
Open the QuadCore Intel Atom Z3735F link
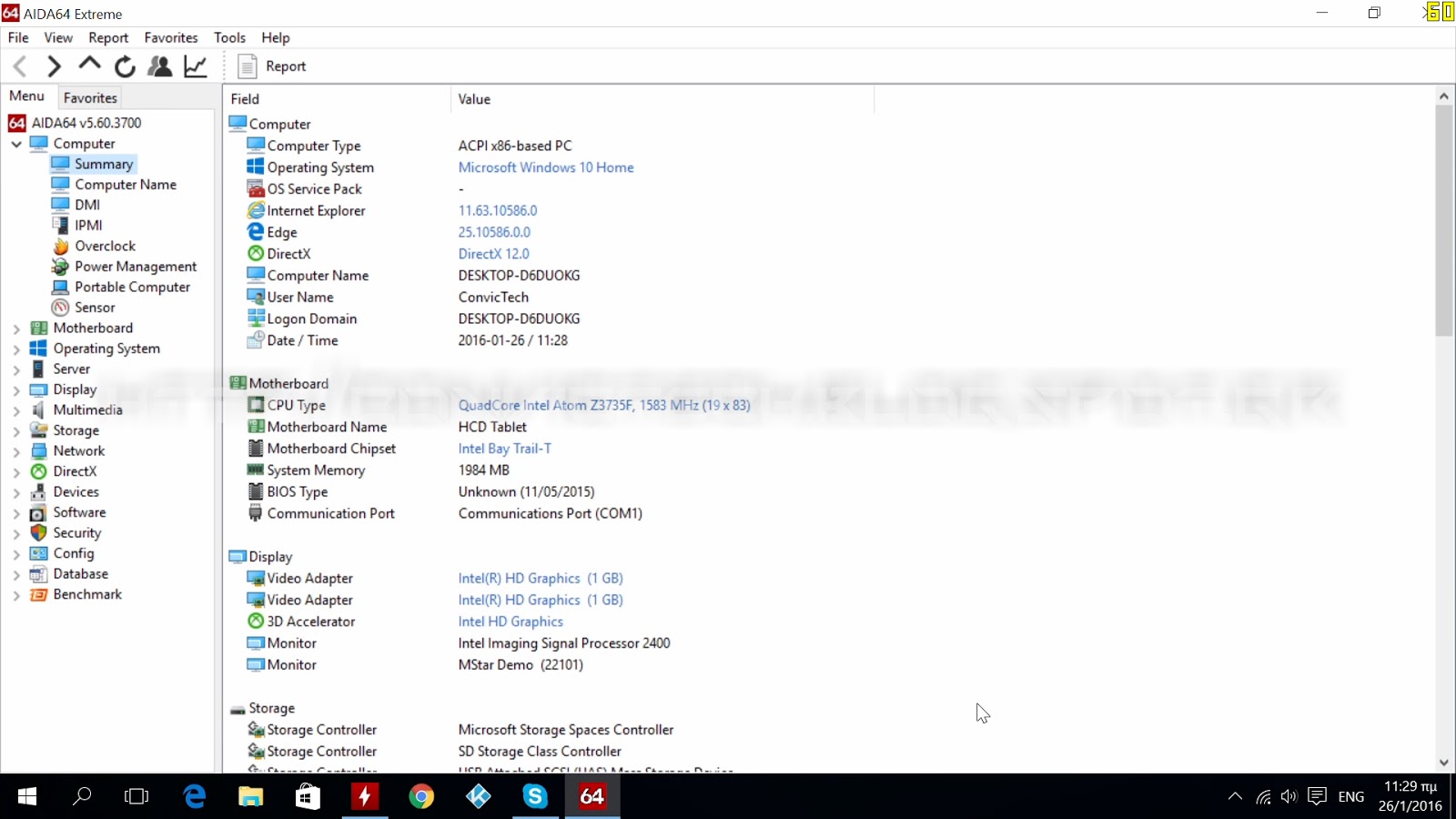604,405
